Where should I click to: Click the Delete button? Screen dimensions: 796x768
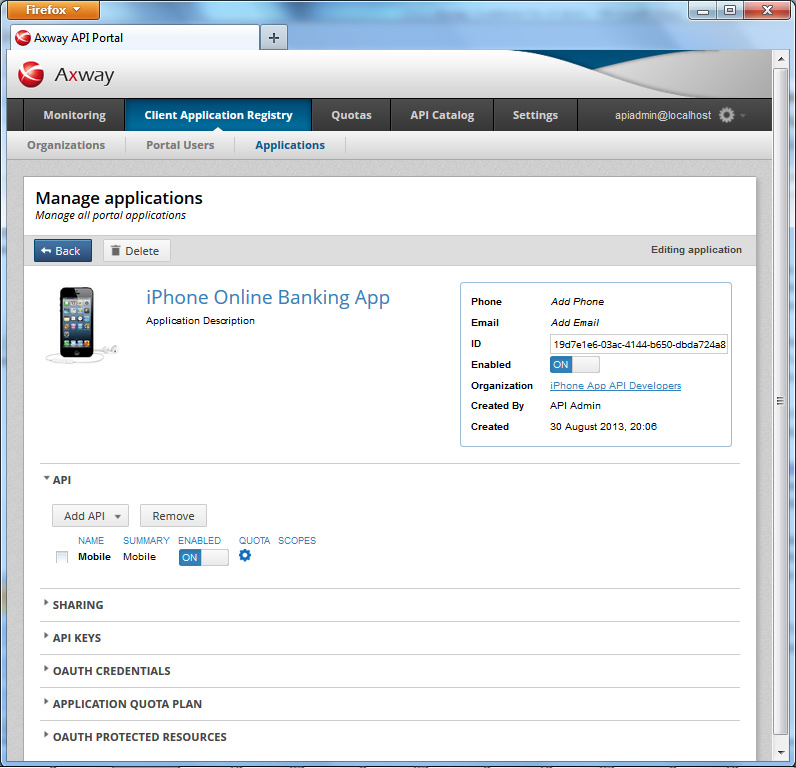(x=137, y=251)
